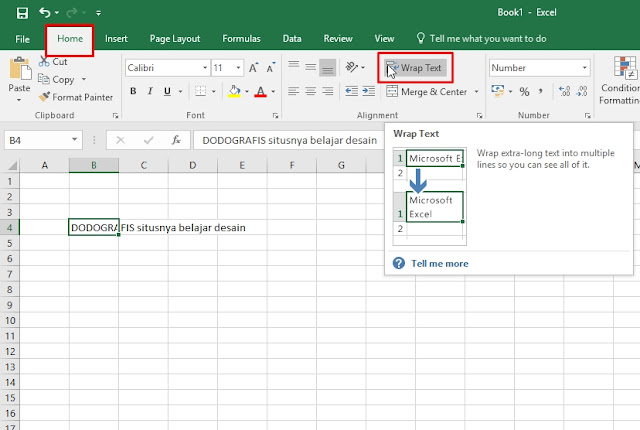Image resolution: width=640 pixels, height=430 pixels.
Task: Open the Data tab
Action: 292,39
